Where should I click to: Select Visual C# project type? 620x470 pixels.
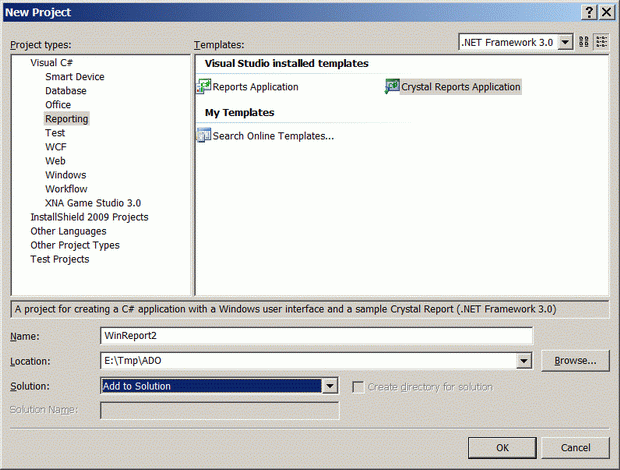[x=51, y=63]
